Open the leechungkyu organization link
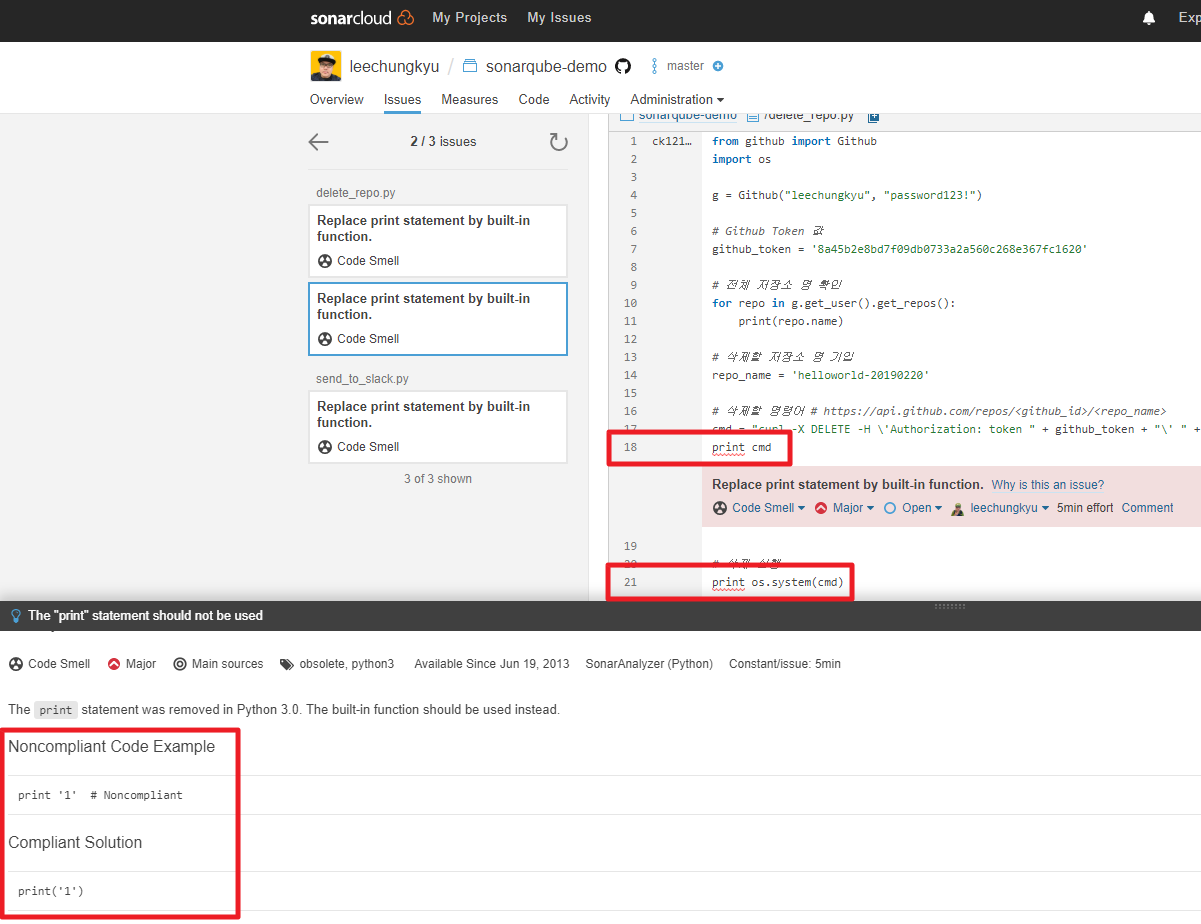 (x=394, y=66)
